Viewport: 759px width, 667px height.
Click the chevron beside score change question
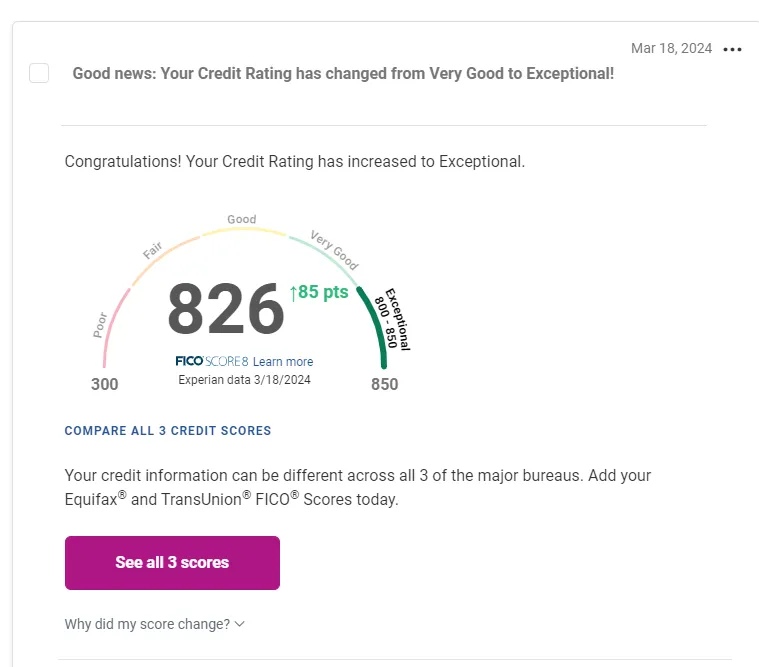tap(240, 624)
